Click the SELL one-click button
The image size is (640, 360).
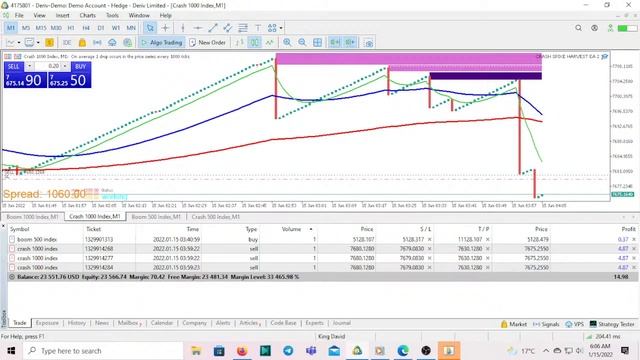(13, 67)
